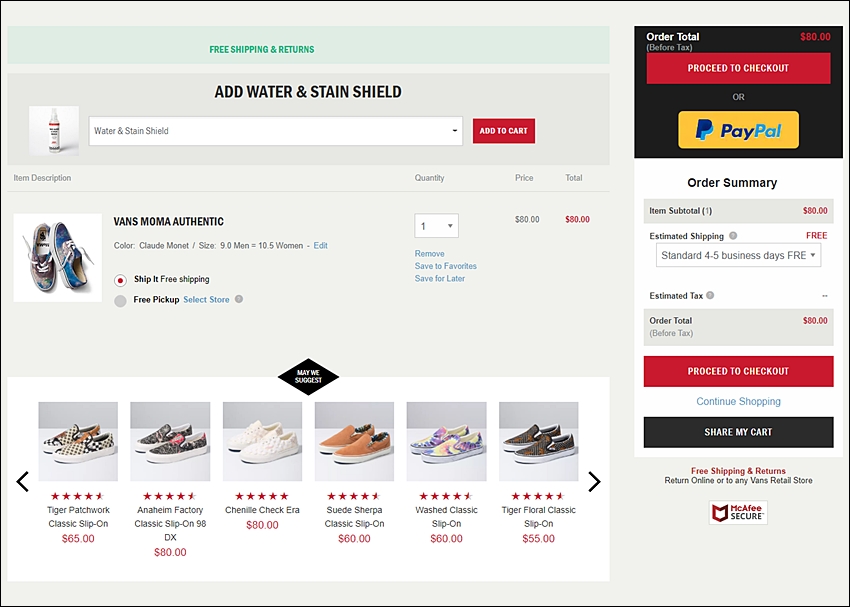
Task: Click the Item Subtotal (1) row
Action: click(738, 211)
